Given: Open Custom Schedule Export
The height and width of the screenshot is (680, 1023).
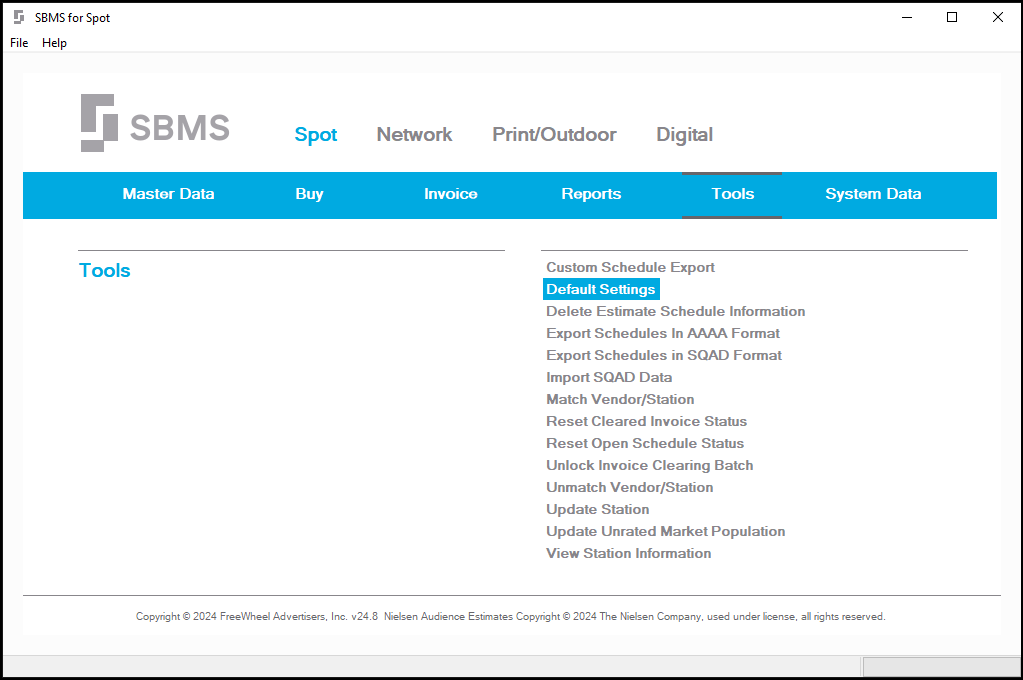Looking at the screenshot, I should tap(630, 267).
